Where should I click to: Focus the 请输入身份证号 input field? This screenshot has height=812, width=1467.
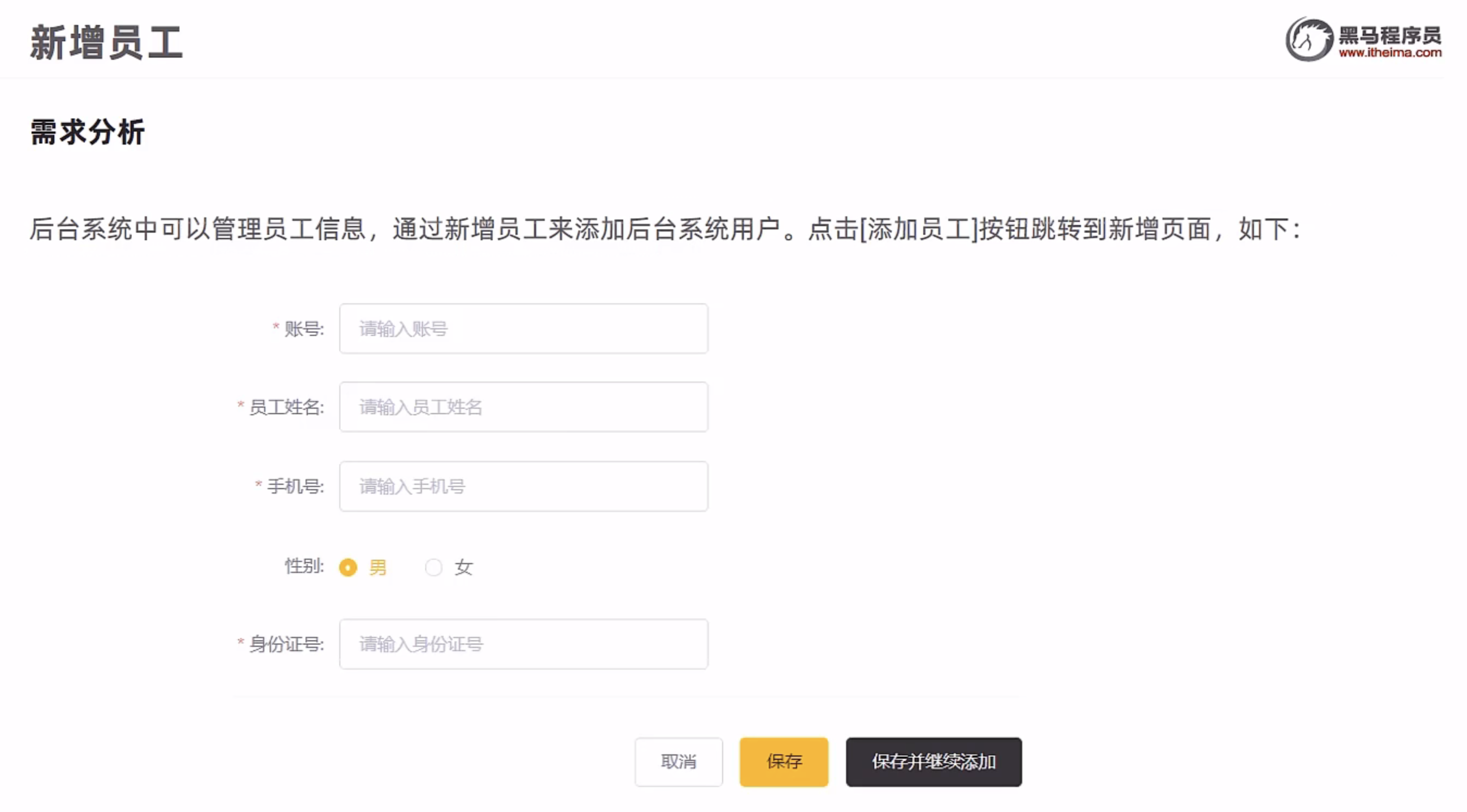(x=524, y=644)
